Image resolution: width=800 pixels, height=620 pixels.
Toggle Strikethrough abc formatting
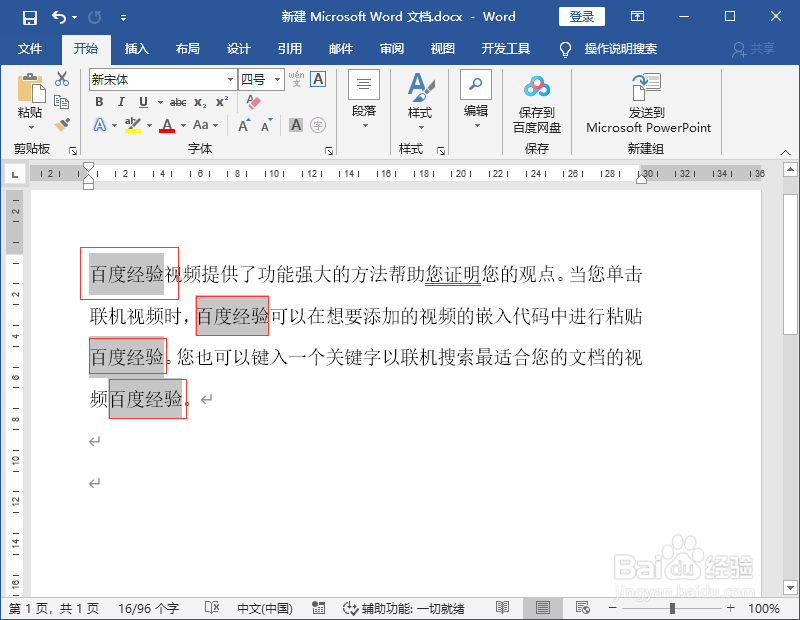tap(178, 102)
